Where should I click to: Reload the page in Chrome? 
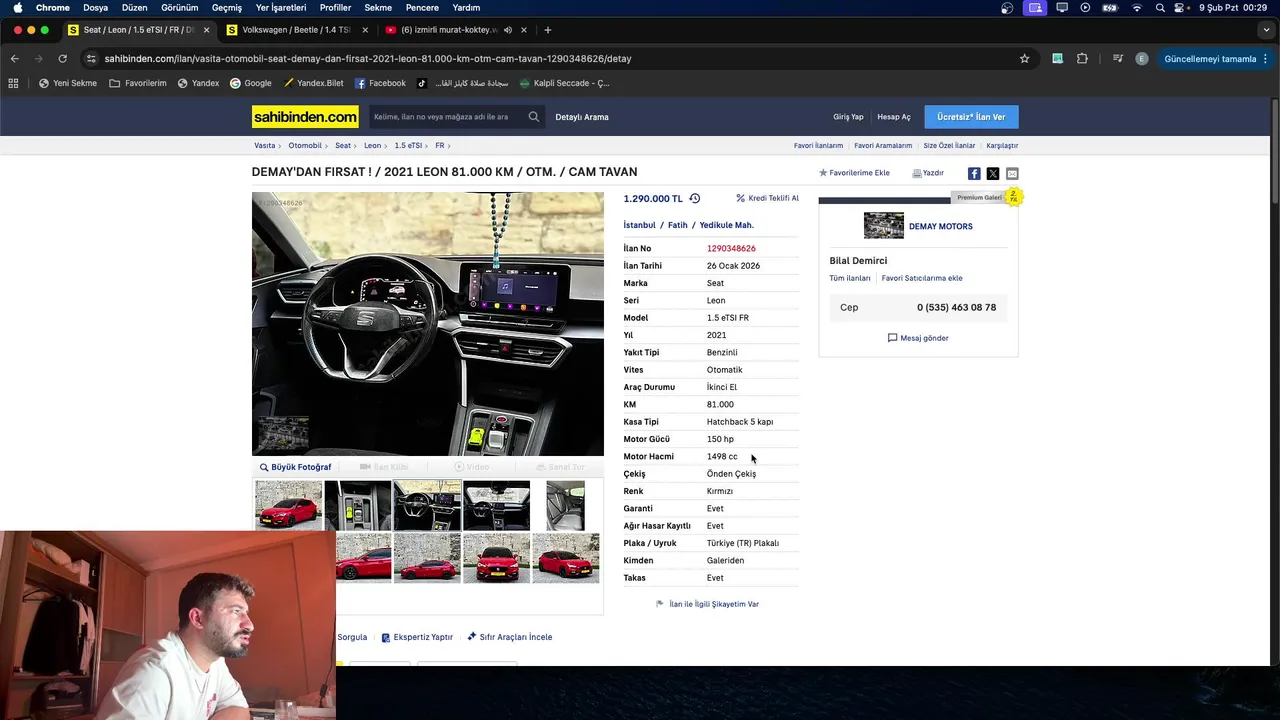click(62, 58)
